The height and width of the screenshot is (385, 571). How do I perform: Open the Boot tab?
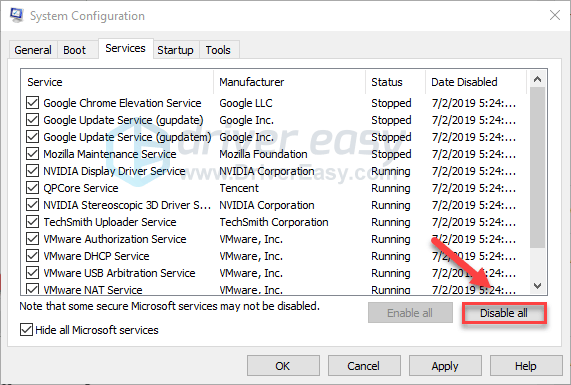click(74, 50)
